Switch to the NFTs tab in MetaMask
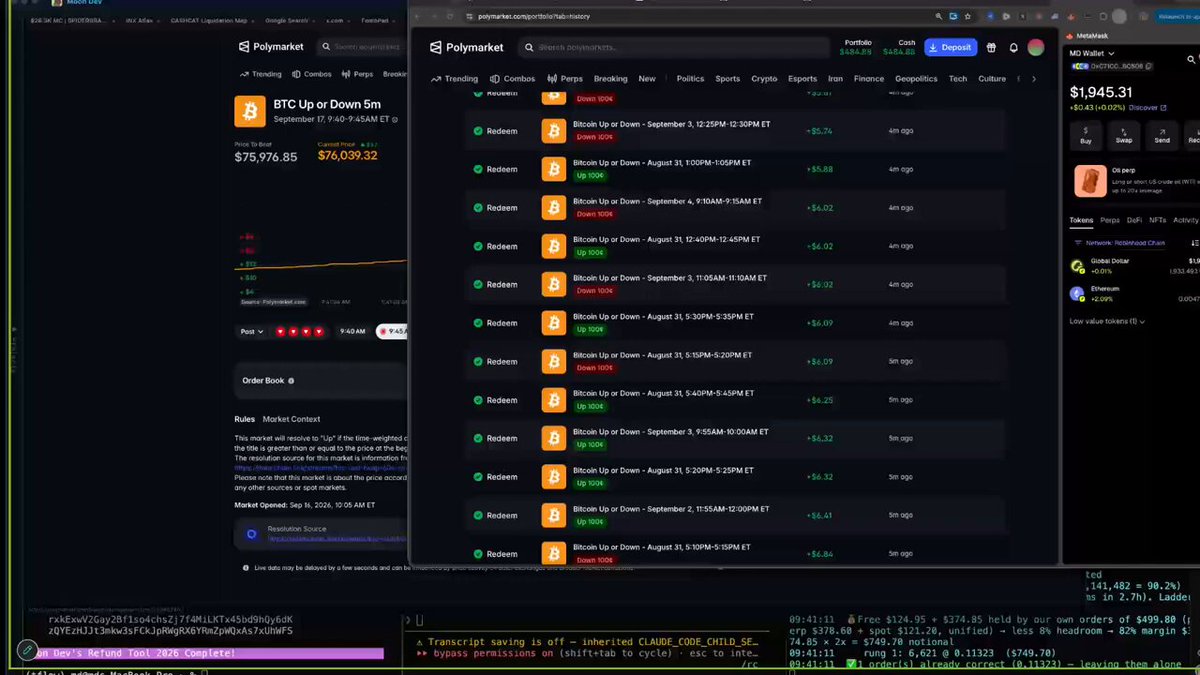The image size is (1200, 675). pos(1157,220)
